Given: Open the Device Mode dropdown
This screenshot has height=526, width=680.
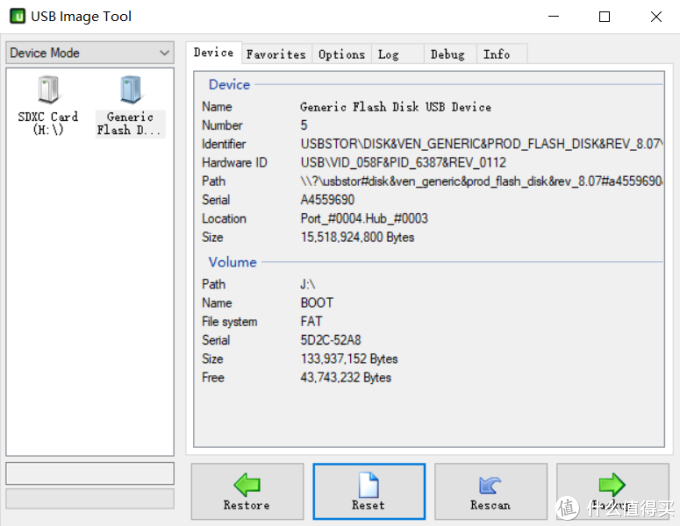Looking at the screenshot, I should (x=90, y=53).
